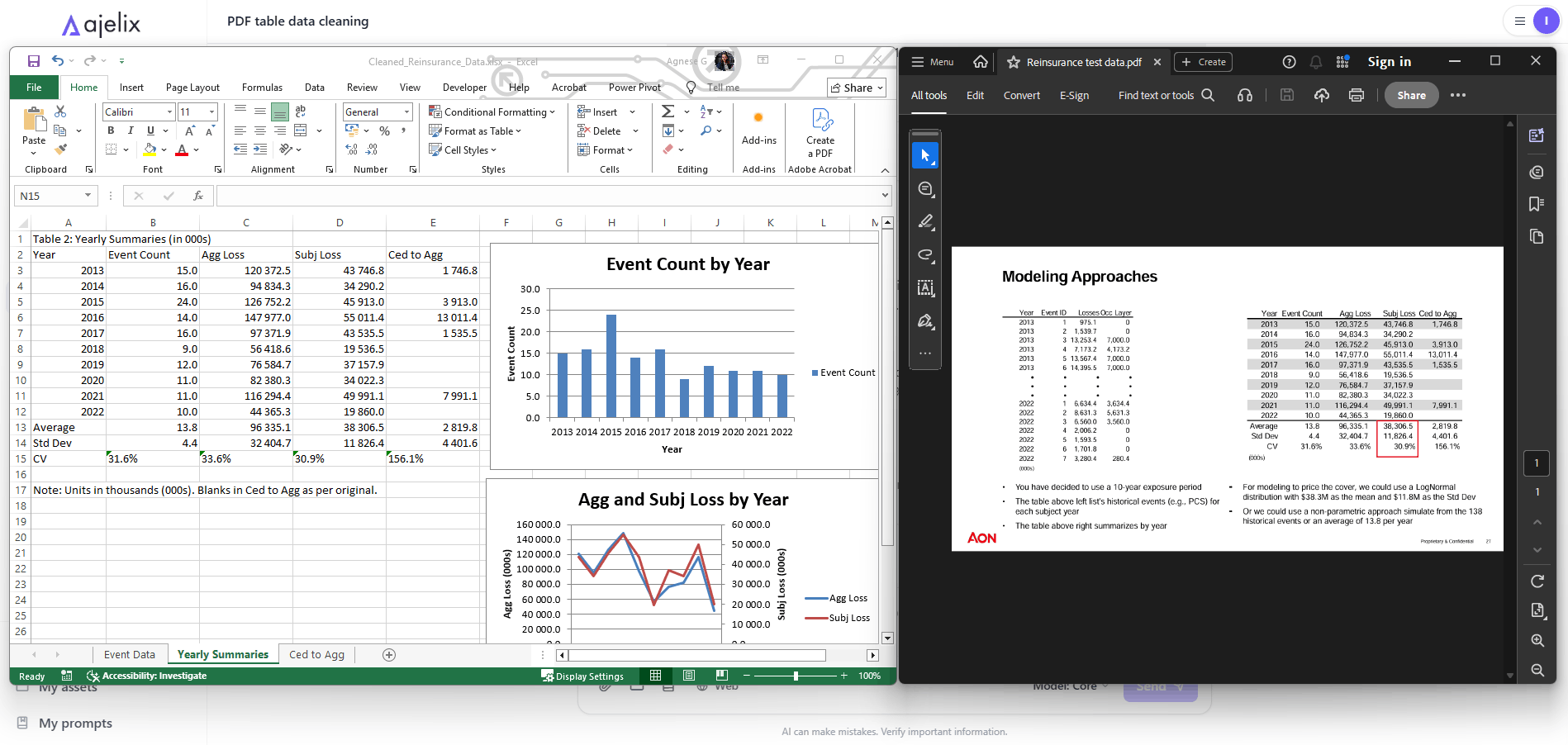Screen dimensions: 1568x745
Task: Select the Highlight tool in Acrobat
Action: (925, 221)
